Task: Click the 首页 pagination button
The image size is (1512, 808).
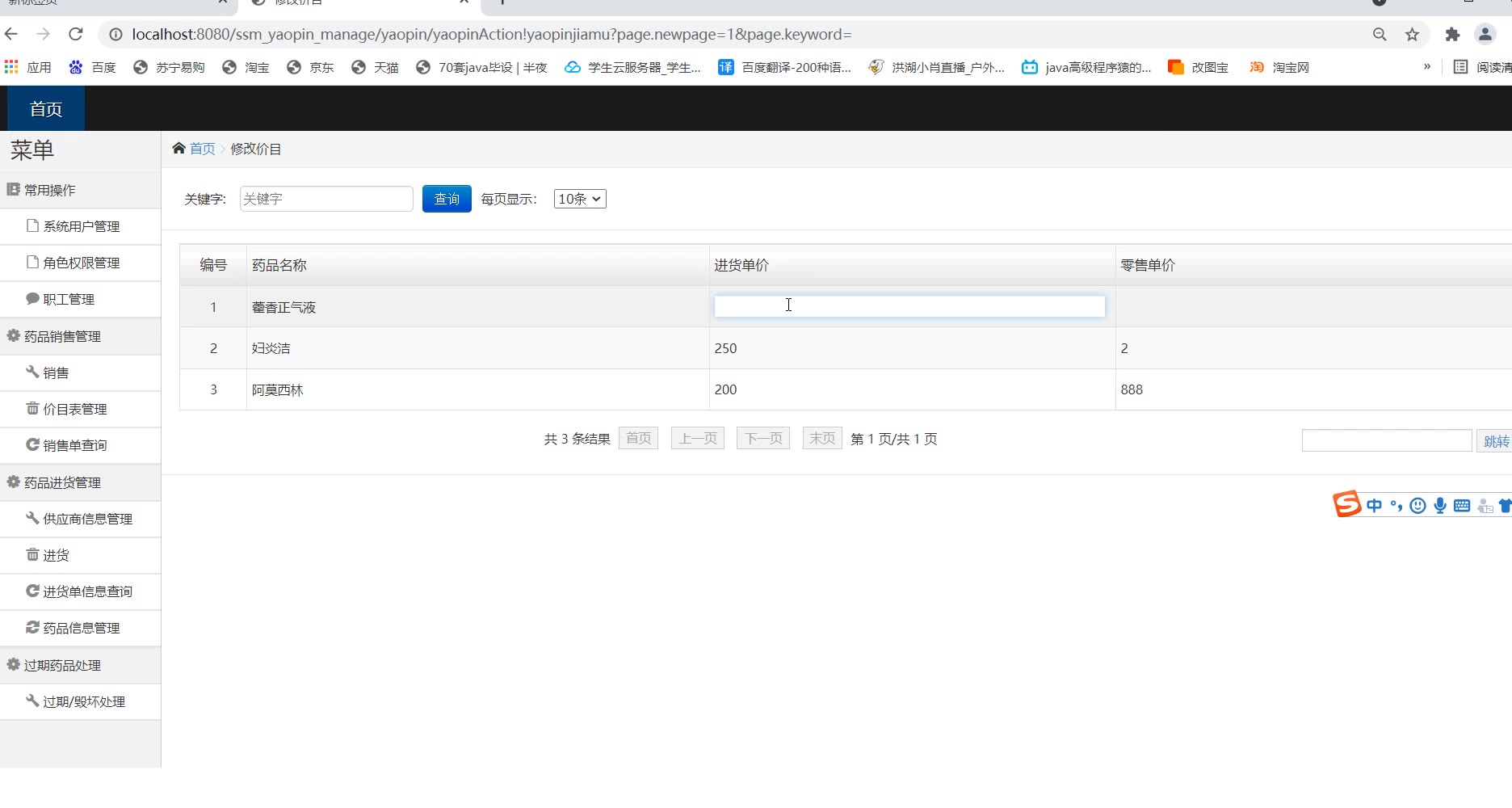Action: coord(638,438)
